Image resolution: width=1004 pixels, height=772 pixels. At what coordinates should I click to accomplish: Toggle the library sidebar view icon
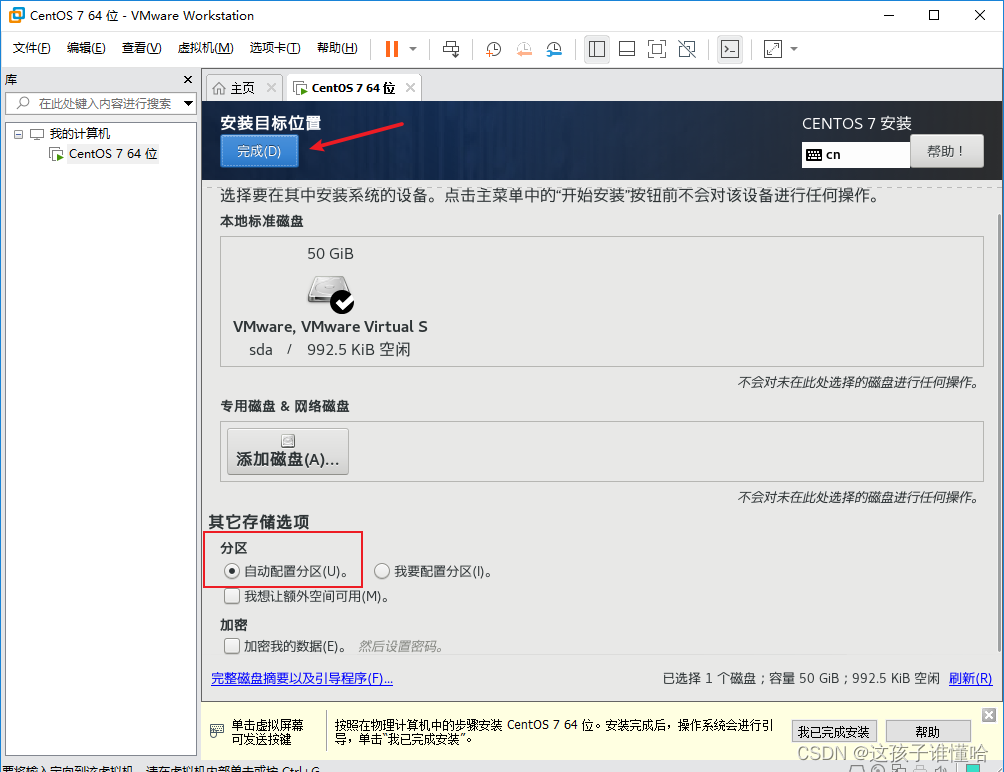coord(597,49)
